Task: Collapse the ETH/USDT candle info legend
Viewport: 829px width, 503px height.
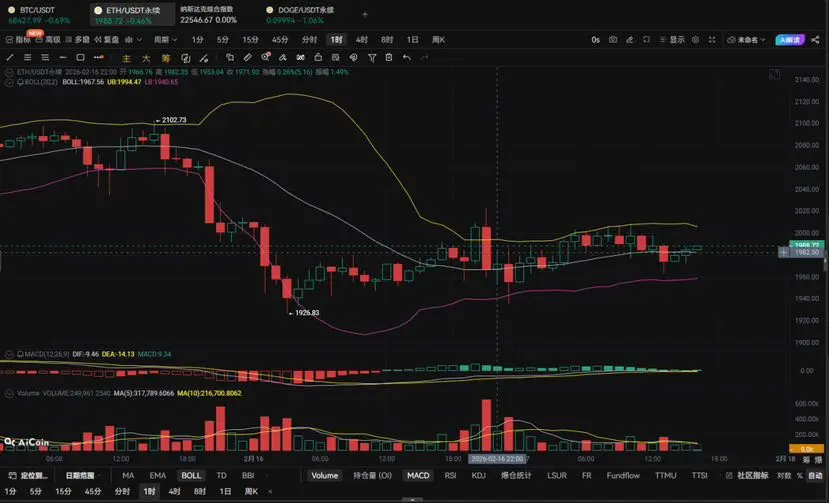Action: pos(9,72)
